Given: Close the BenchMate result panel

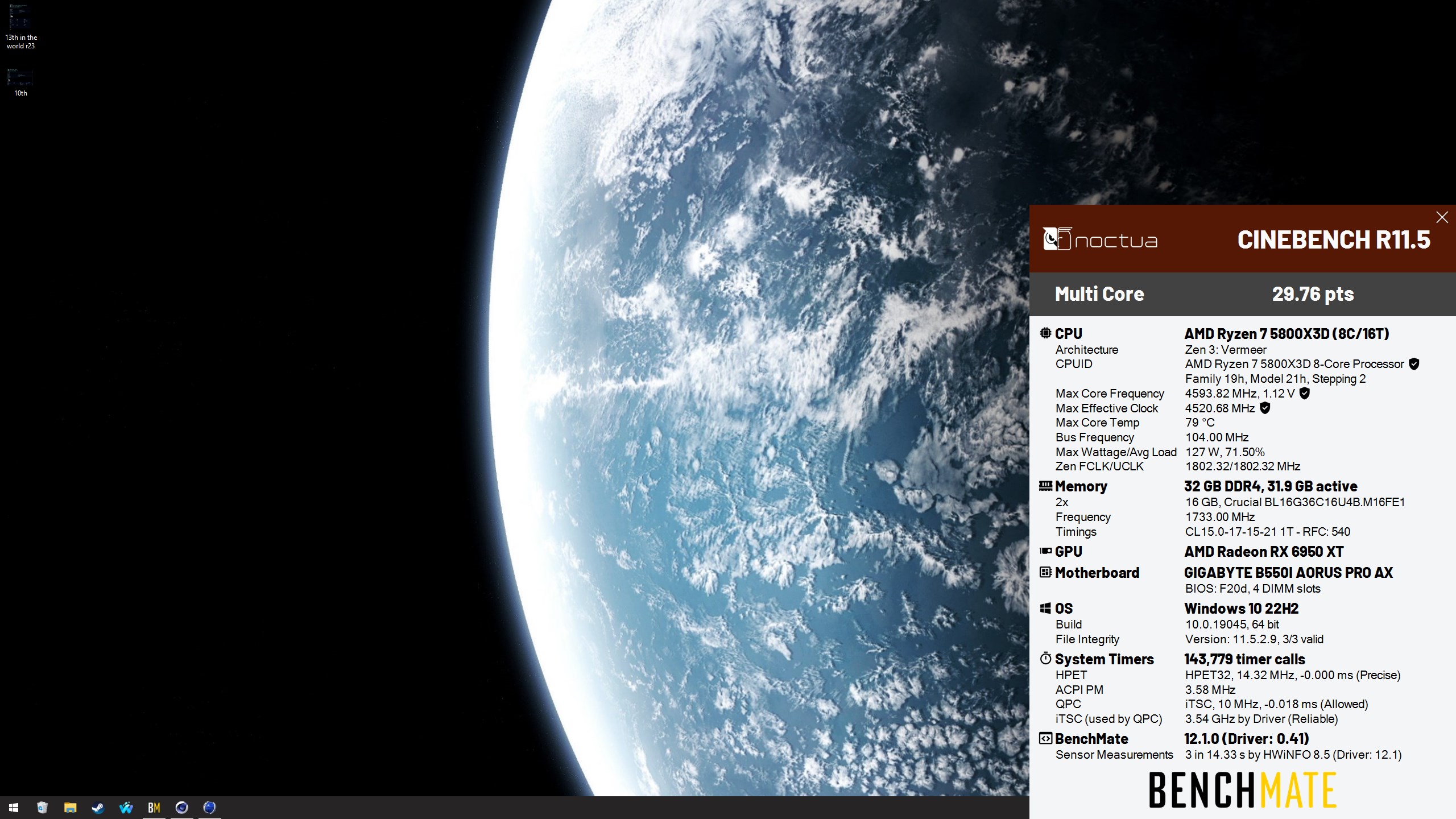Looking at the screenshot, I should (x=1442, y=217).
